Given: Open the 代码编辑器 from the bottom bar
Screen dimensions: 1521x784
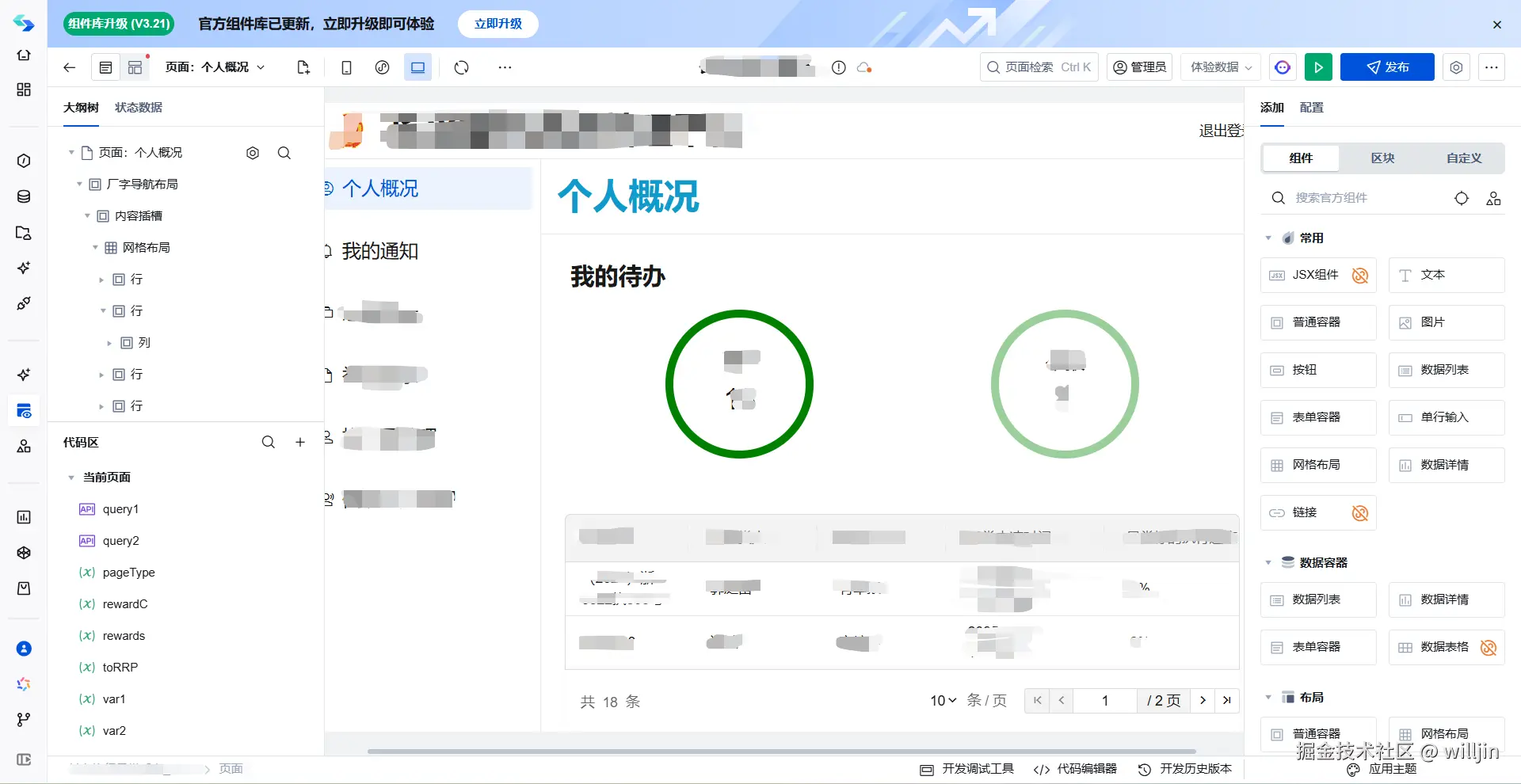Looking at the screenshot, I should [x=1075, y=769].
